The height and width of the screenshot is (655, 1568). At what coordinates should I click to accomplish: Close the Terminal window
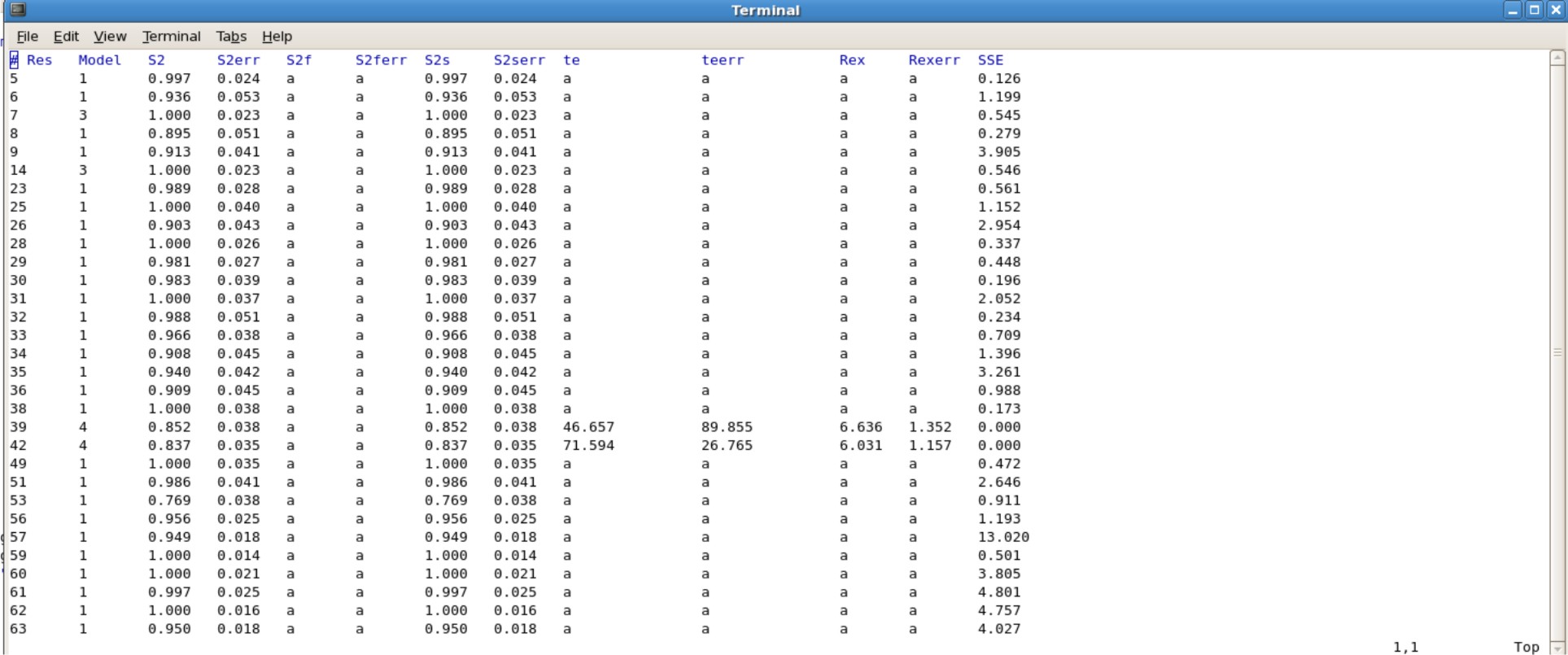pos(1555,10)
